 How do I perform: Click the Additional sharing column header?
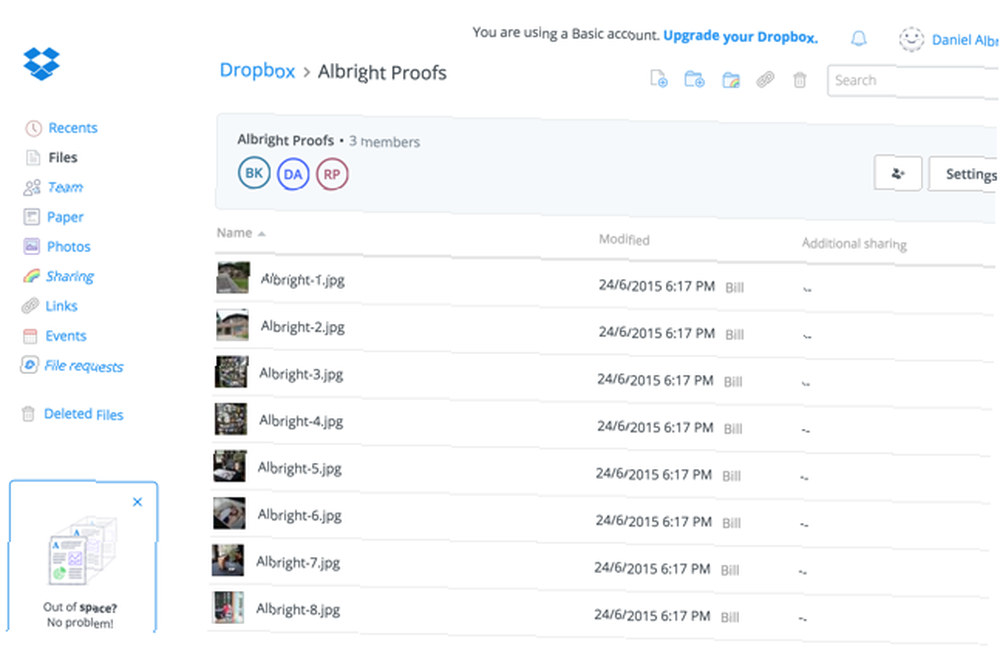854,244
